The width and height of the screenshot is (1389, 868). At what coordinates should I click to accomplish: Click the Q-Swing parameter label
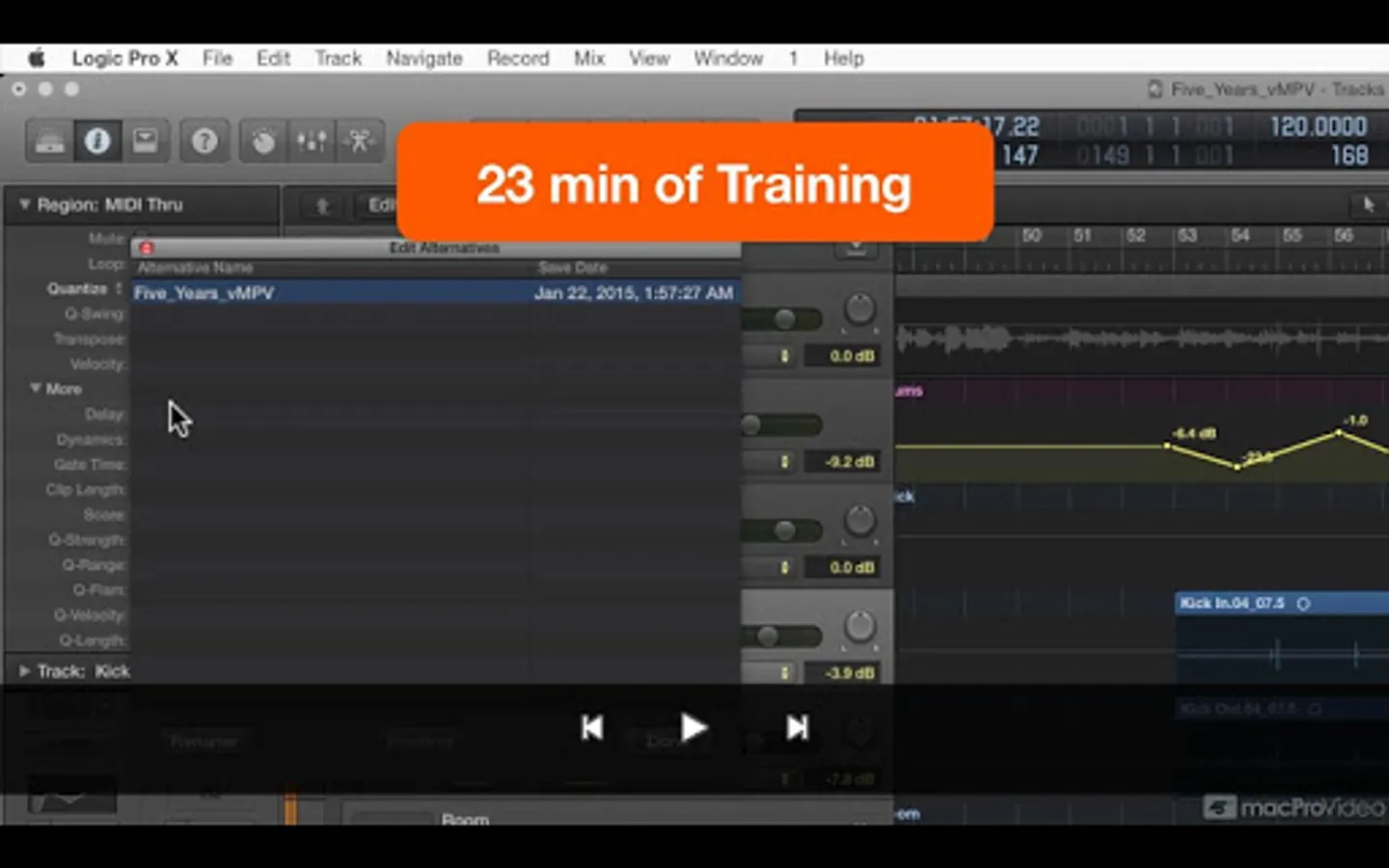(95, 313)
